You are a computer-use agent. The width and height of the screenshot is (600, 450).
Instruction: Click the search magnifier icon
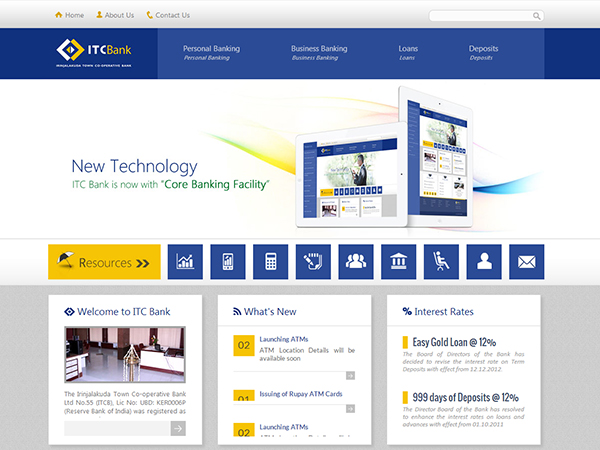(x=537, y=16)
